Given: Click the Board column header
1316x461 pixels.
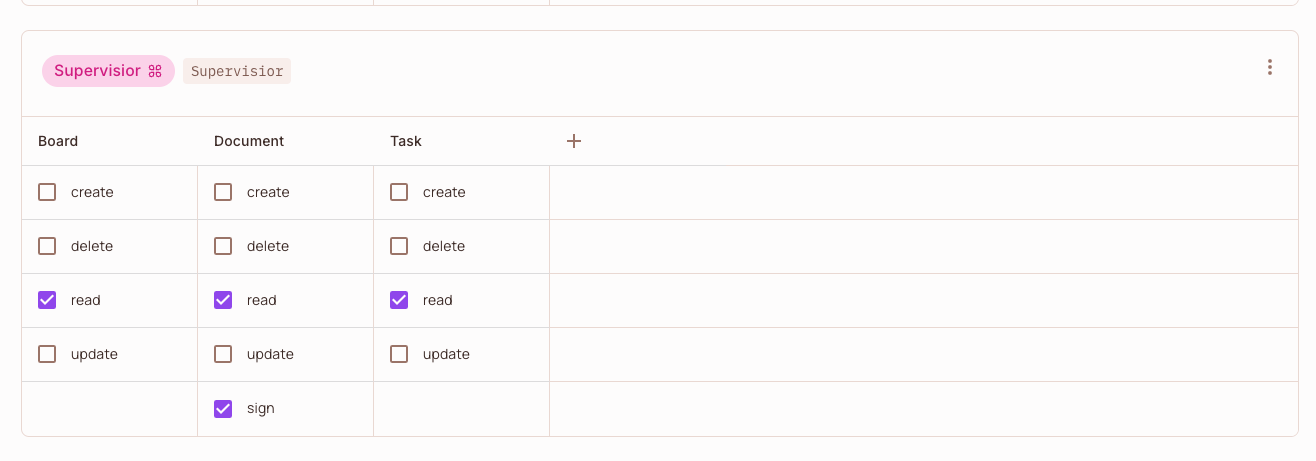Looking at the screenshot, I should click(x=58, y=141).
